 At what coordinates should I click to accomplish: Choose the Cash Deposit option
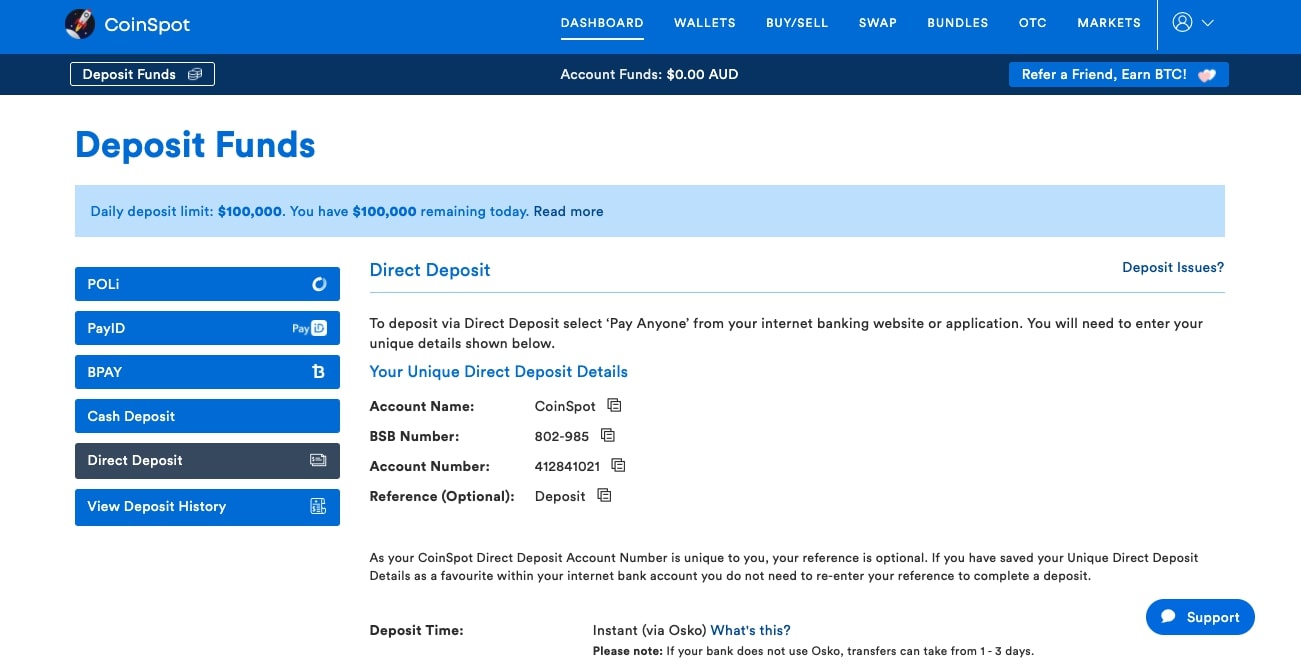click(x=207, y=416)
